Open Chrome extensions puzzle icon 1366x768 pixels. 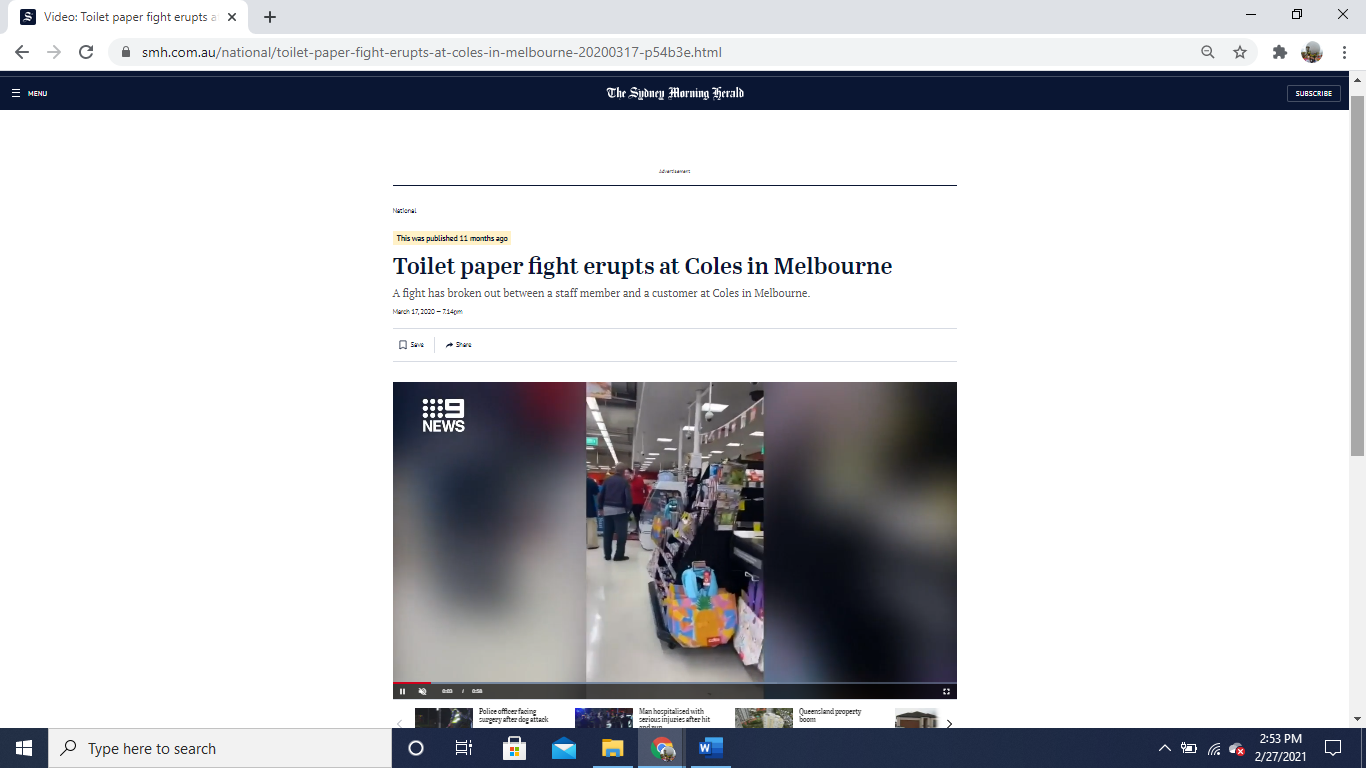1279,52
